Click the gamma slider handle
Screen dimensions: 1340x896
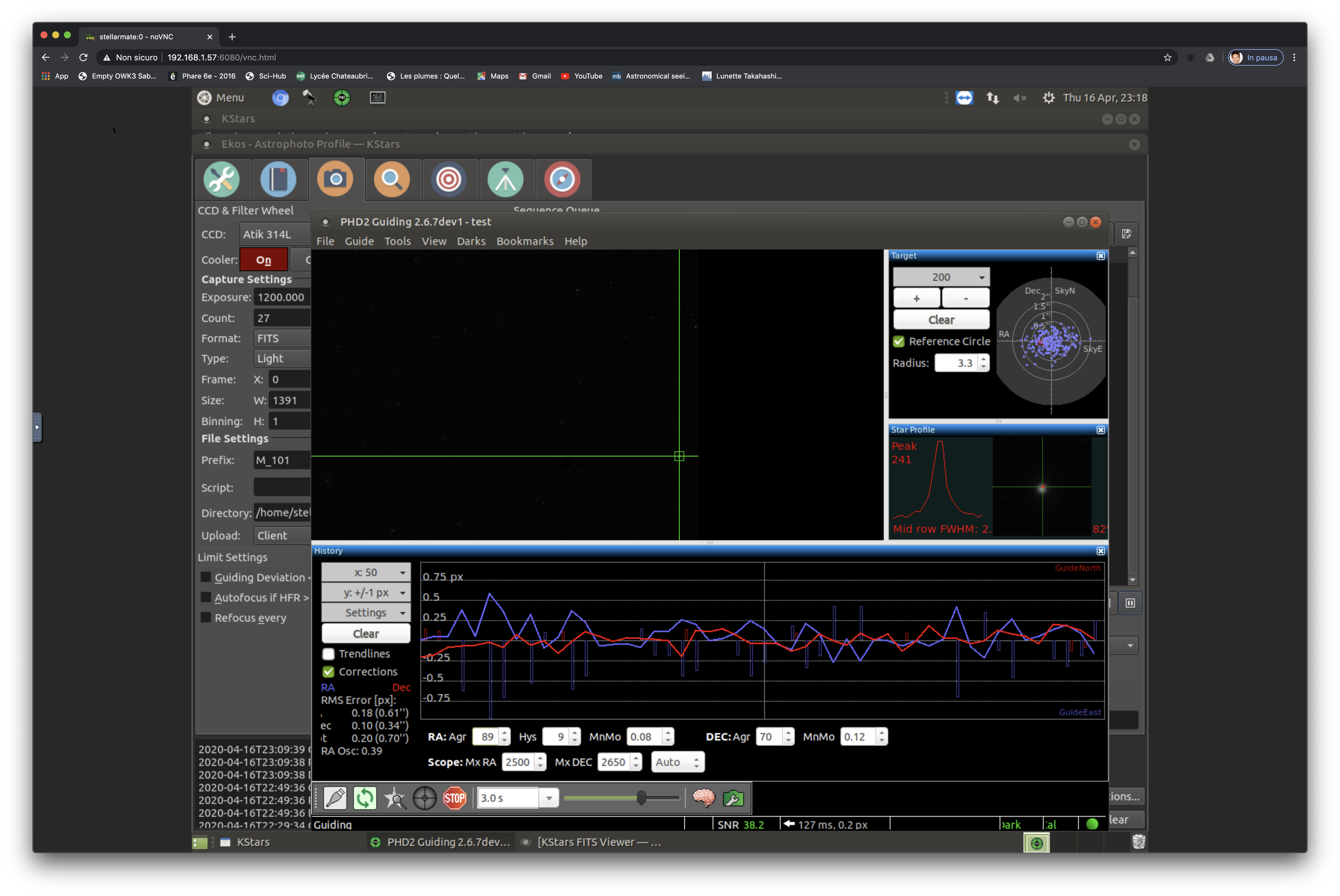[x=642, y=798]
